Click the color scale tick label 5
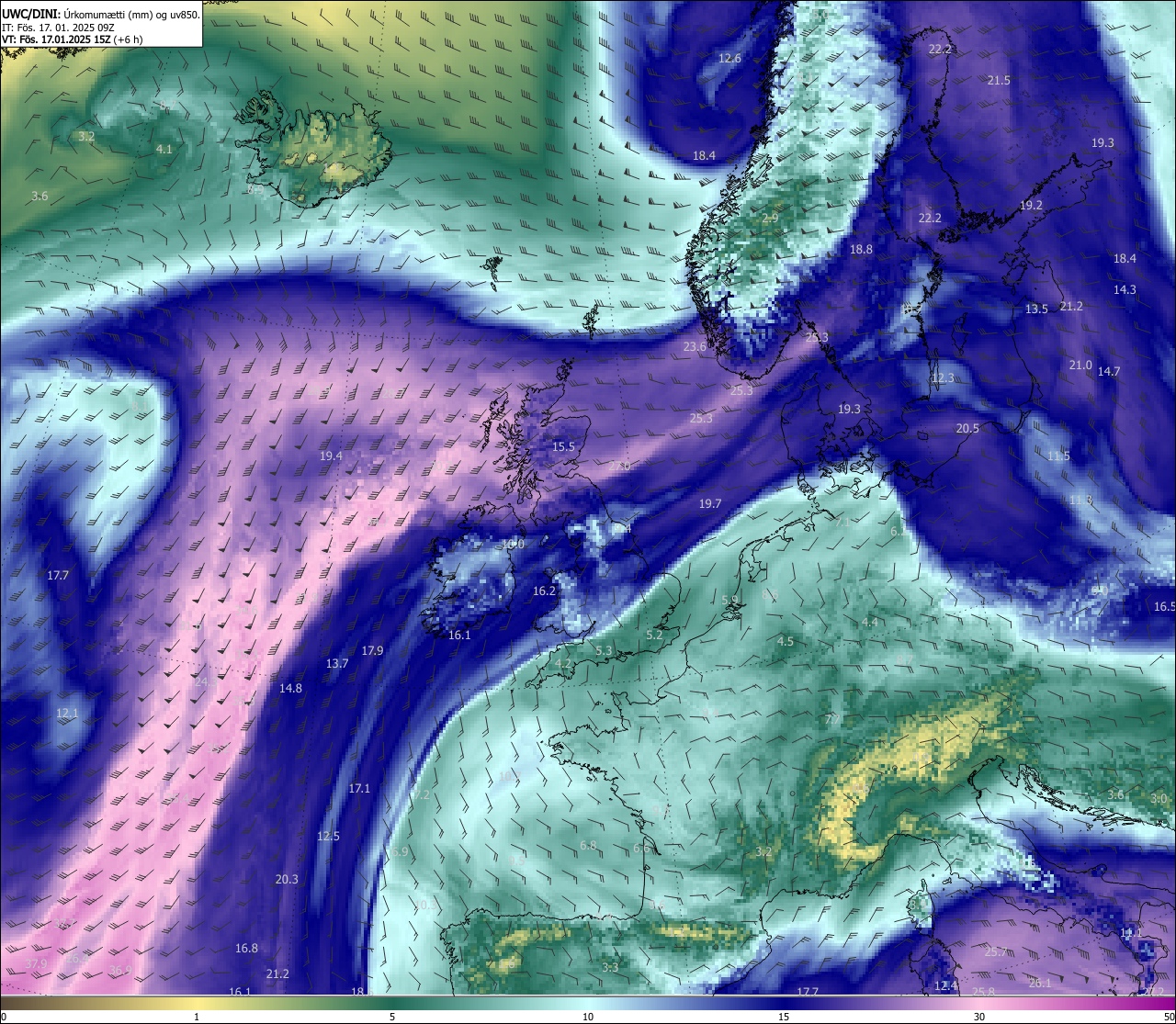This screenshot has width=1176, height=1024. pyautogui.click(x=392, y=1017)
